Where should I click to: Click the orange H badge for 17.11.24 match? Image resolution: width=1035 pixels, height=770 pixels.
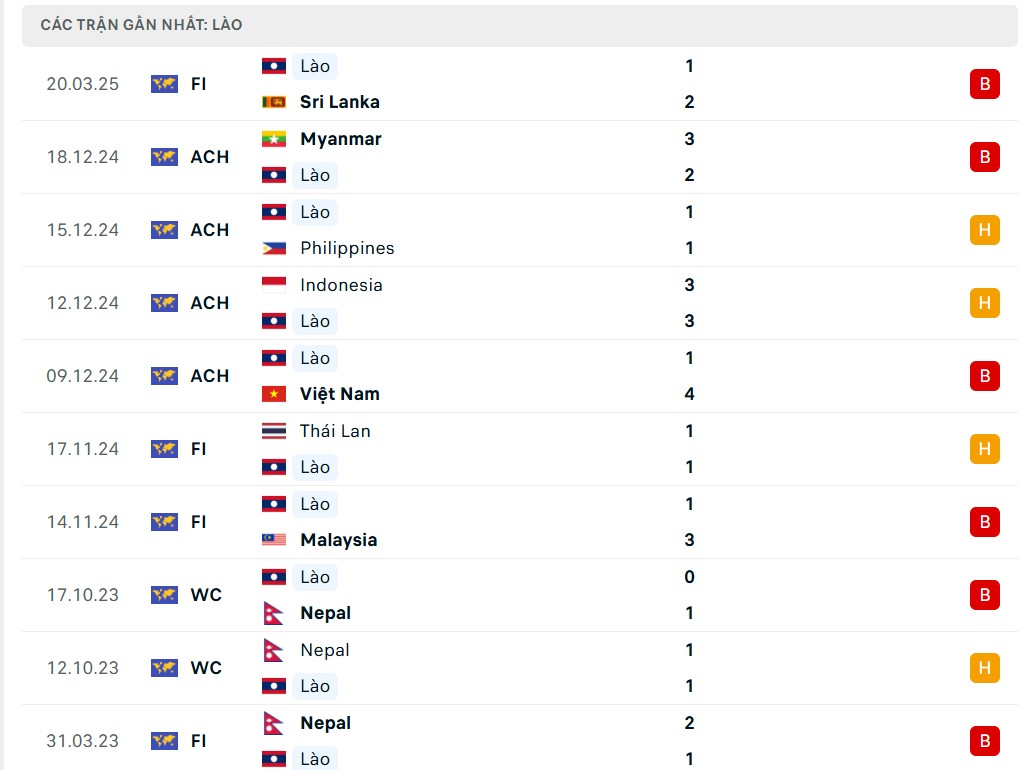click(x=984, y=449)
